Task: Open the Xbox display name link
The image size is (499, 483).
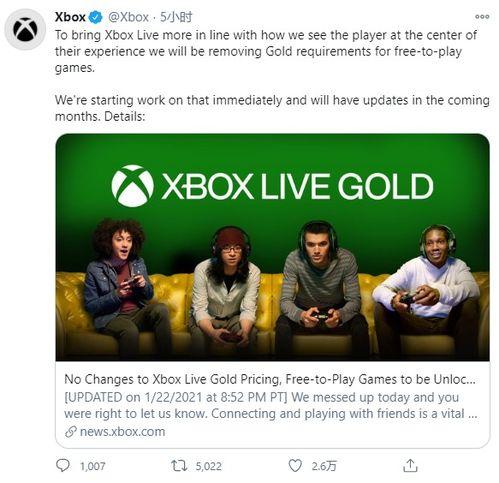Action: 70,17
